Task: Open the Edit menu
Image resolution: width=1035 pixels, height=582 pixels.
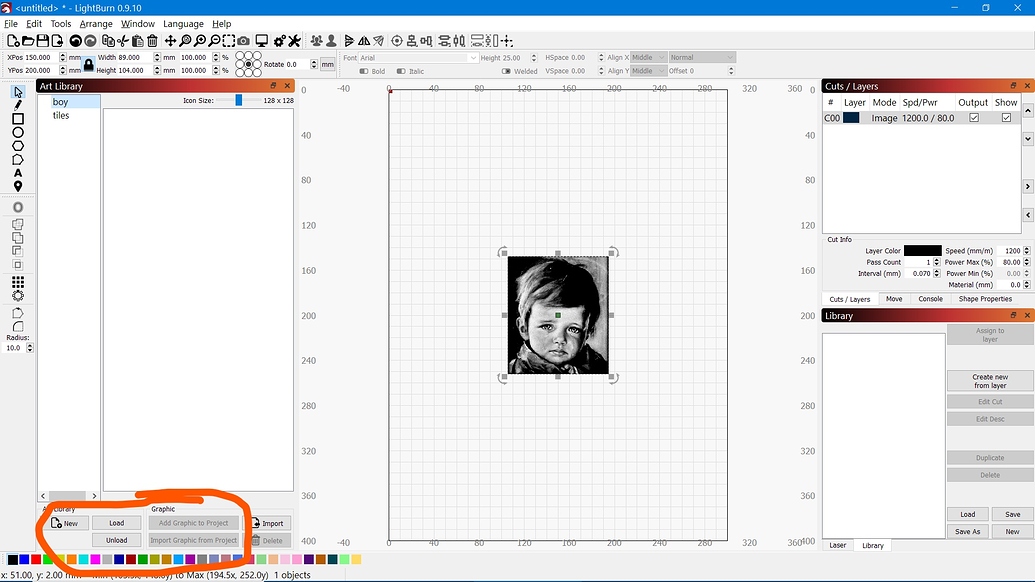Action: coord(34,24)
